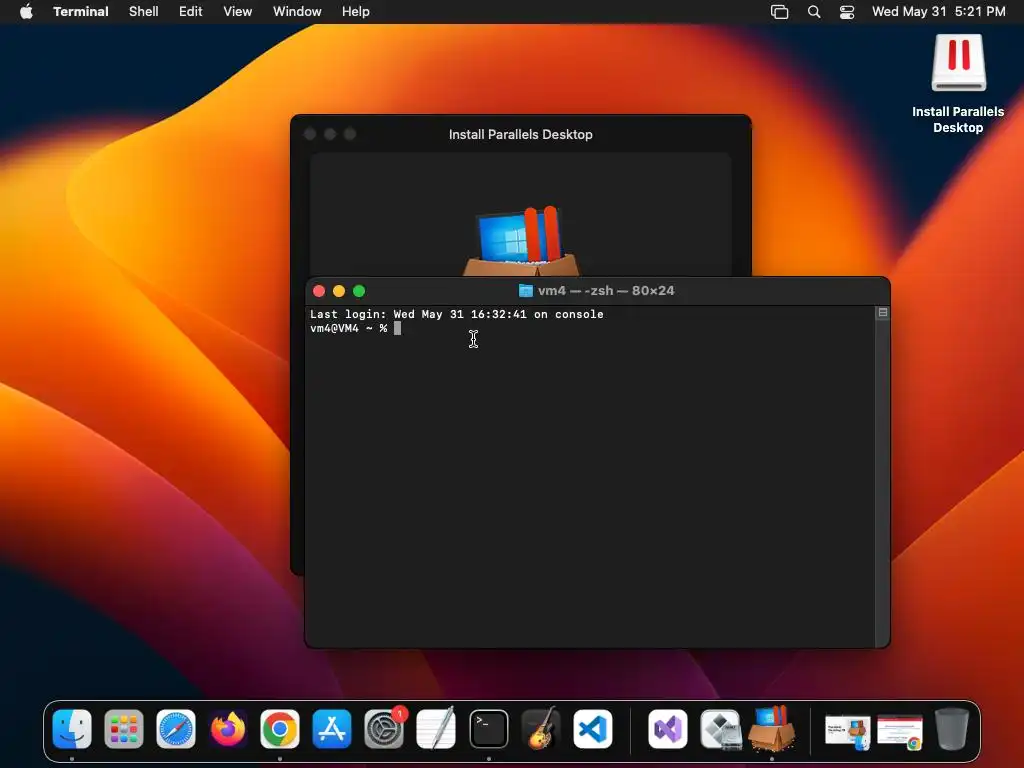The image size is (1024, 768).
Task: Open the minimized Finder window thumbnail in the Dock
Action: (x=848, y=731)
